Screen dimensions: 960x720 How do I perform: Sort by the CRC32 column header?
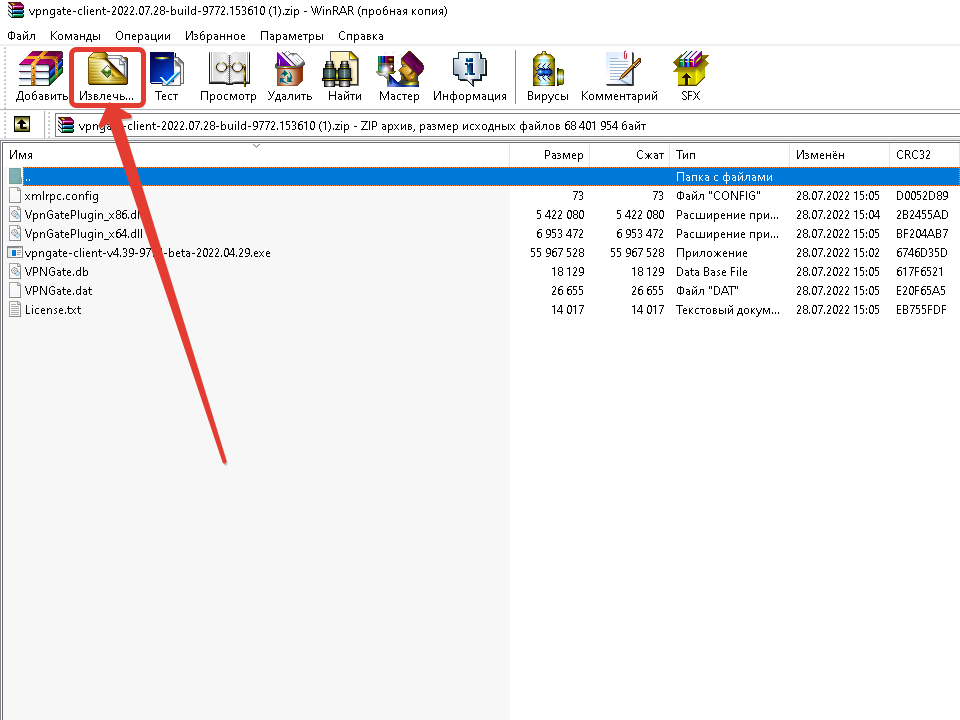(x=924, y=154)
